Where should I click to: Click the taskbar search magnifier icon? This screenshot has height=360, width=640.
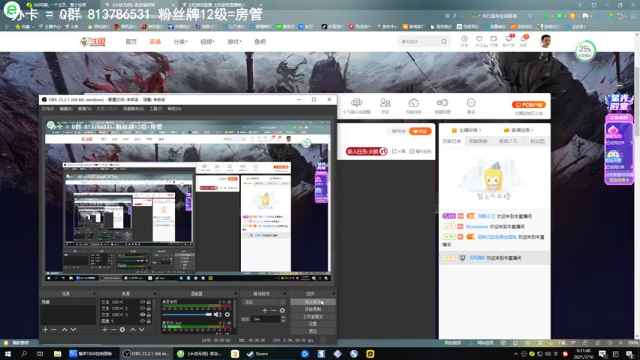(x=24, y=354)
